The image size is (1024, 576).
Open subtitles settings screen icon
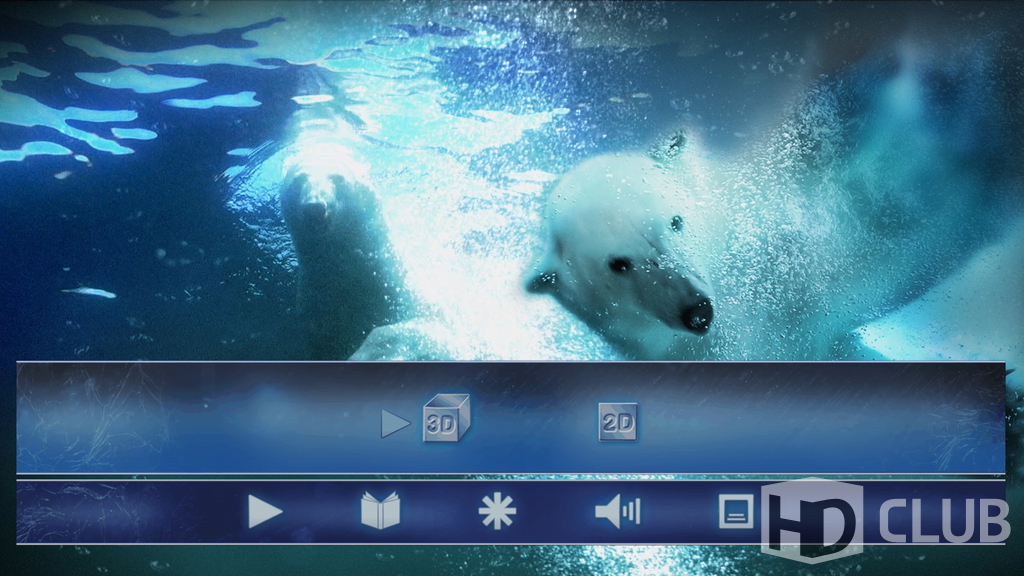[736, 511]
